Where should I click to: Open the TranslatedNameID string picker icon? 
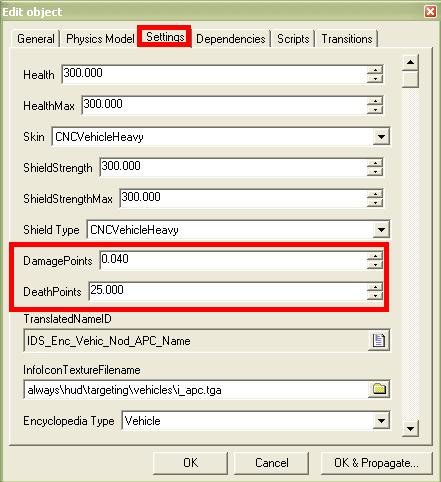[x=379, y=340]
